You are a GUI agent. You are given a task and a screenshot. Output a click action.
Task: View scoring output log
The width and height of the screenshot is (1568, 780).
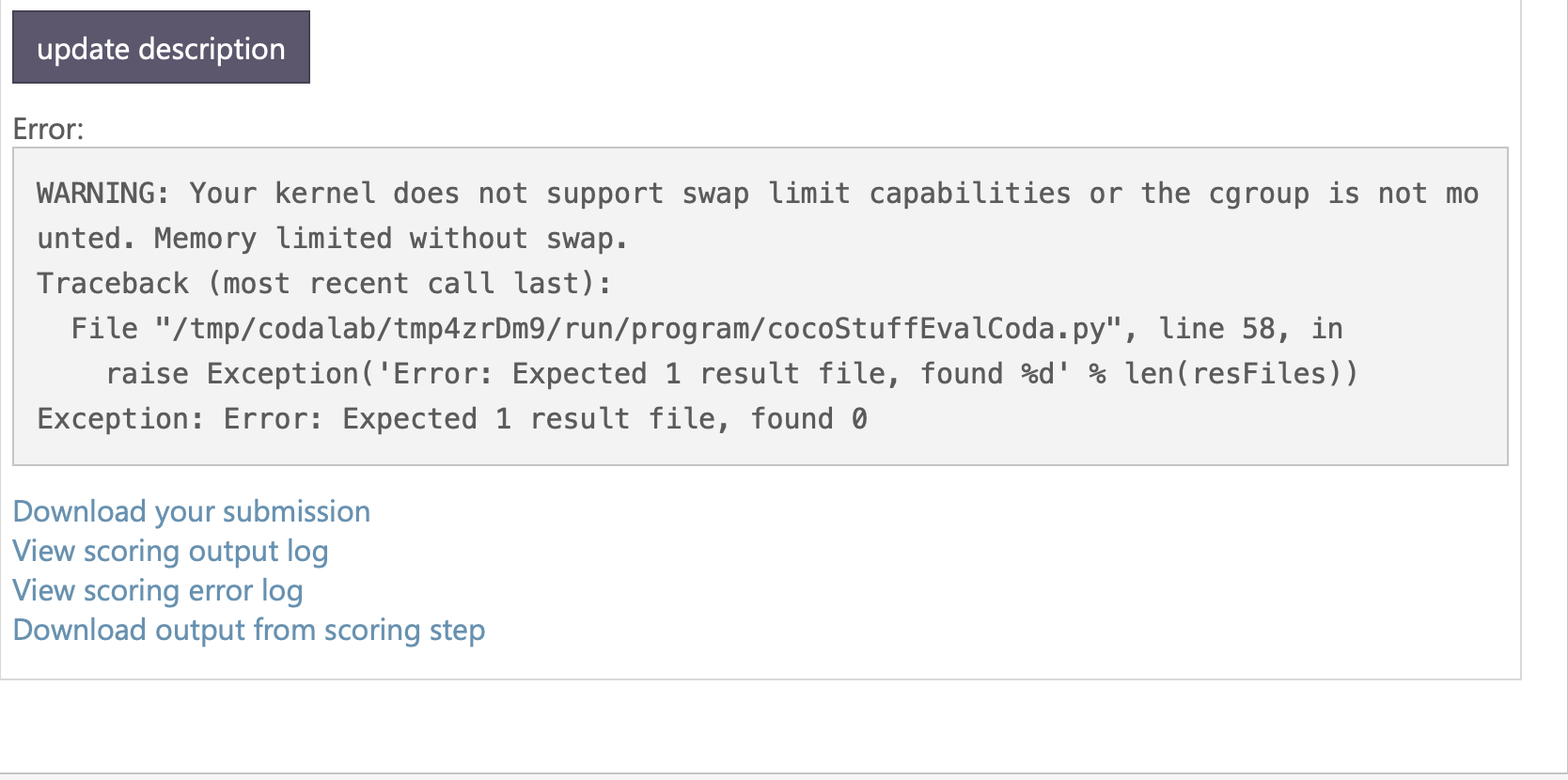pyautogui.click(x=170, y=552)
